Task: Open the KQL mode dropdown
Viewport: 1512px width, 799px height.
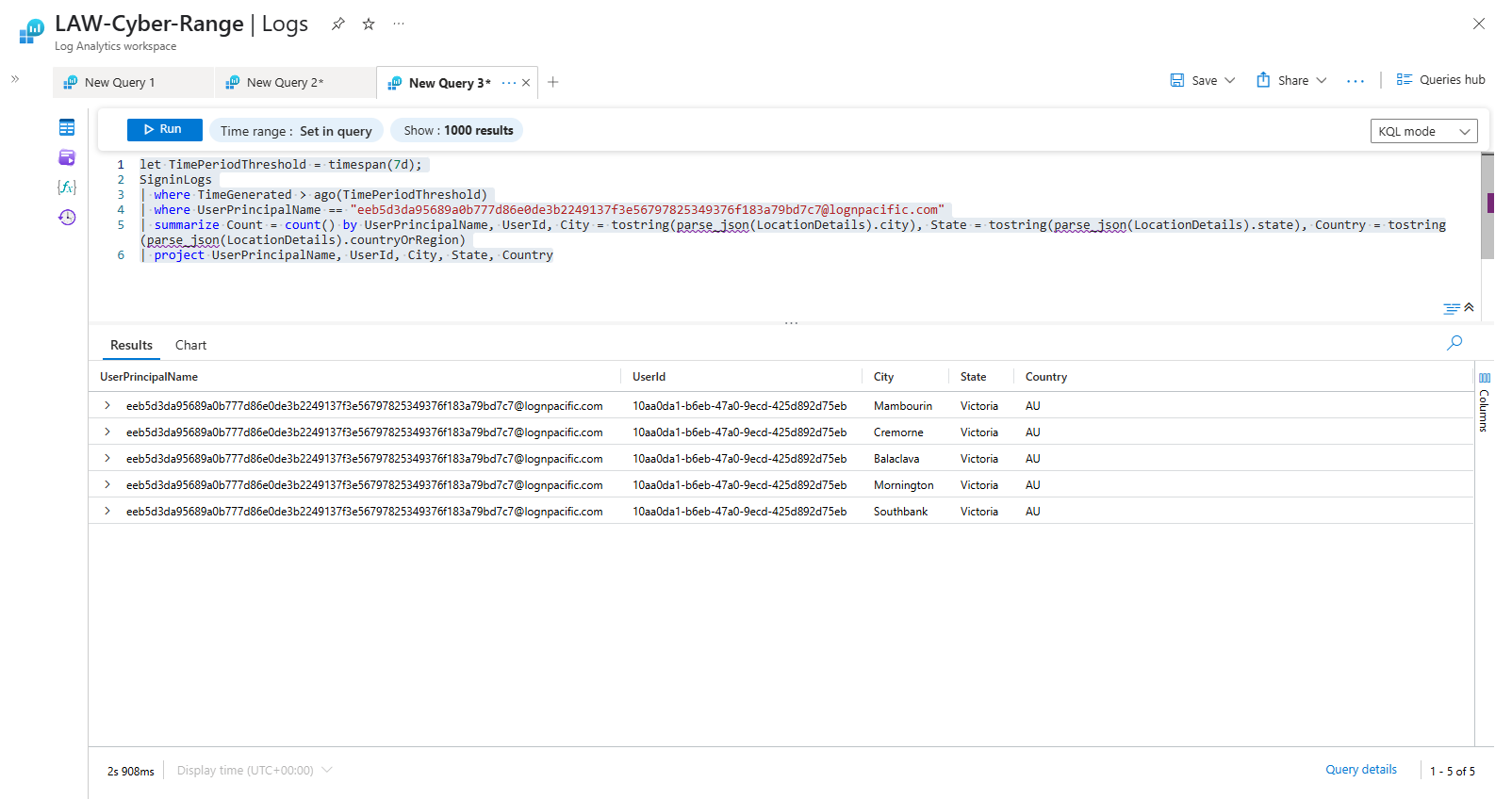Action: [1423, 131]
